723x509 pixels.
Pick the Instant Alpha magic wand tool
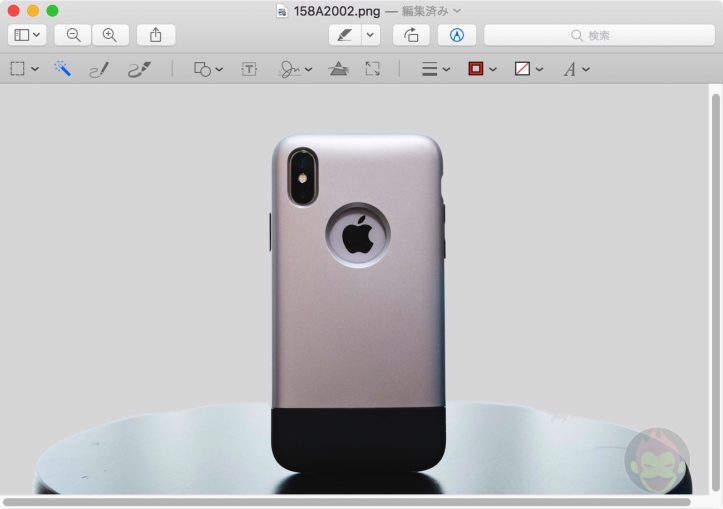pos(62,69)
